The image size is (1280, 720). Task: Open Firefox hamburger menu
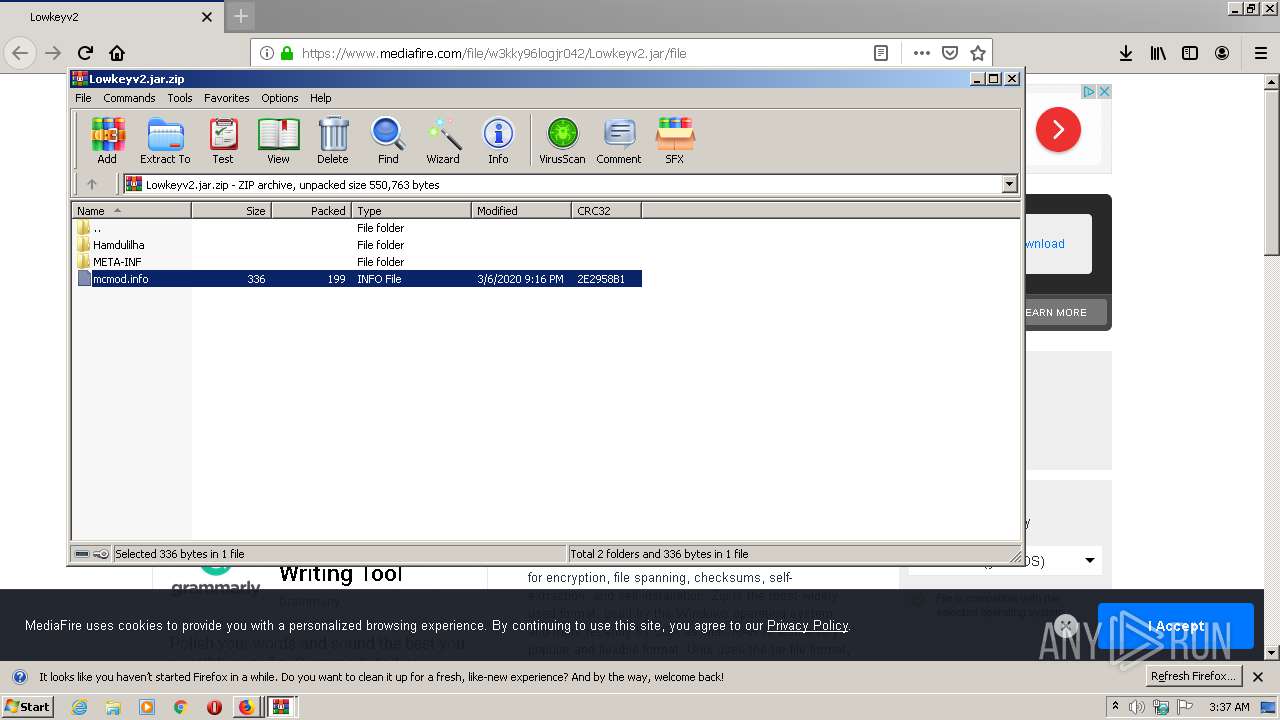(1261, 53)
